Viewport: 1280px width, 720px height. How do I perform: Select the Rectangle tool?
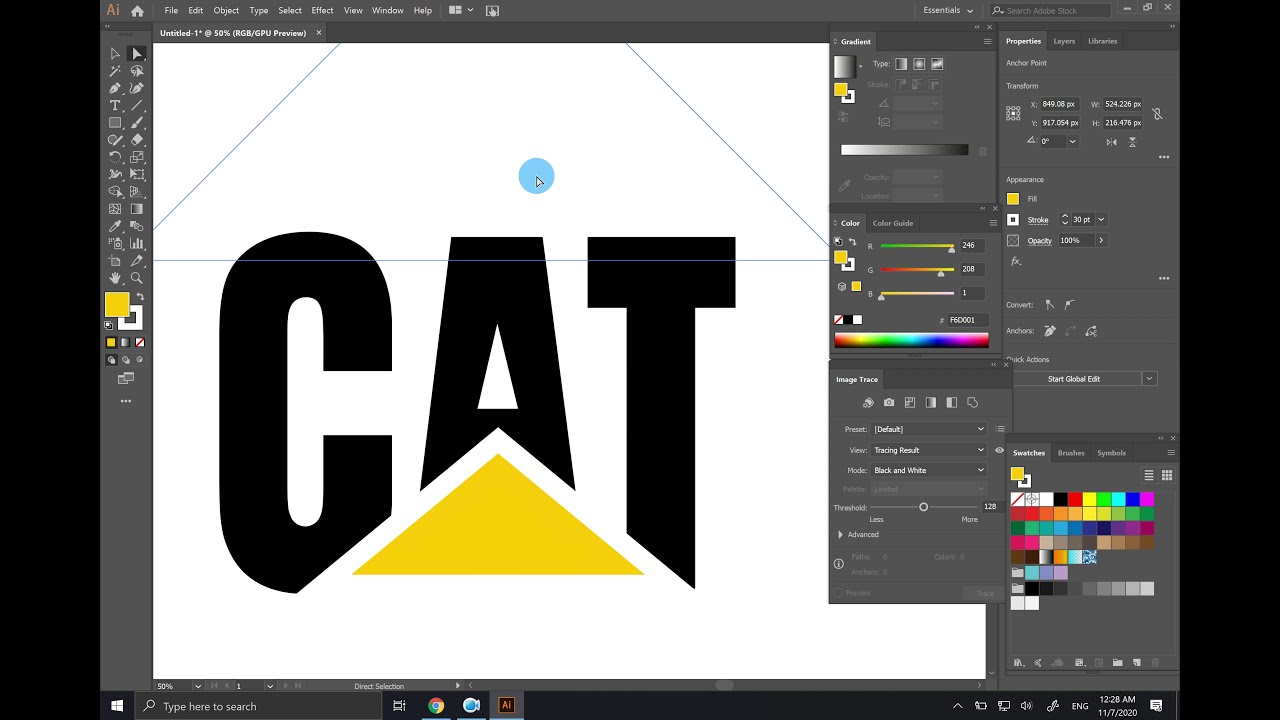(x=115, y=123)
